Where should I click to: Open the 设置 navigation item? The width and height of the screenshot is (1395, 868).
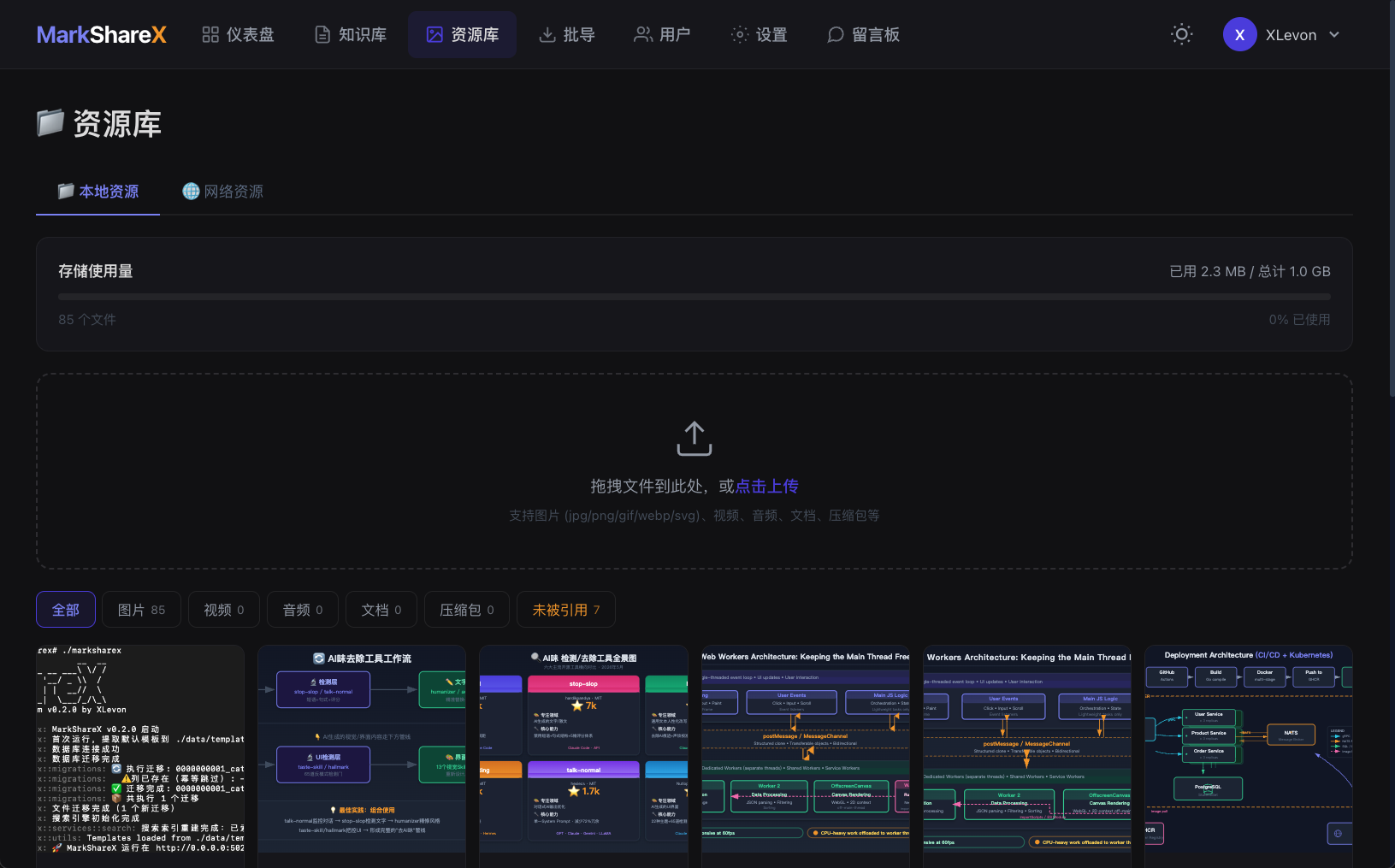coord(759,35)
